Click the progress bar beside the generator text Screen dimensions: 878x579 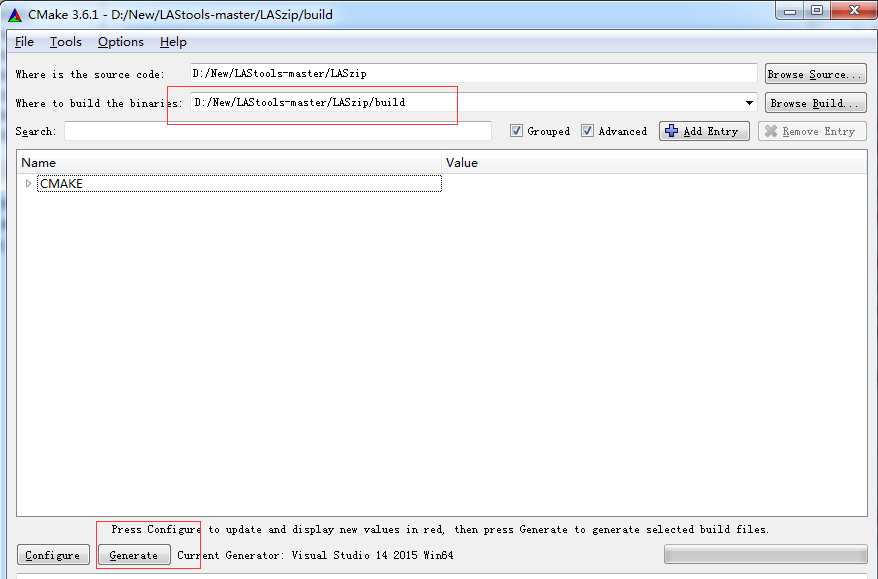pos(765,554)
